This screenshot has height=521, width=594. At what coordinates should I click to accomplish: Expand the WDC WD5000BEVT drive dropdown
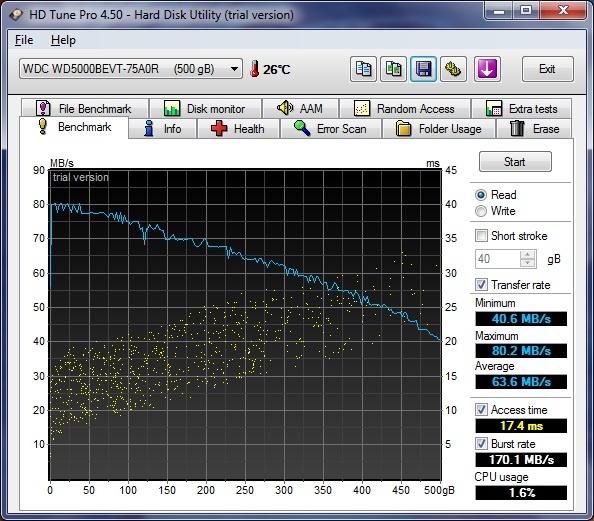[234, 69]
